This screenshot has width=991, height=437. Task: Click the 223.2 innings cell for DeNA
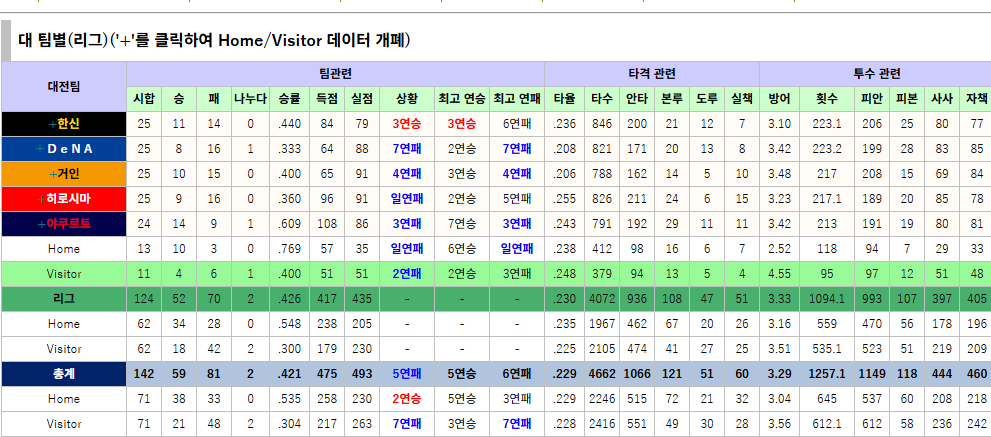(827, 149)
